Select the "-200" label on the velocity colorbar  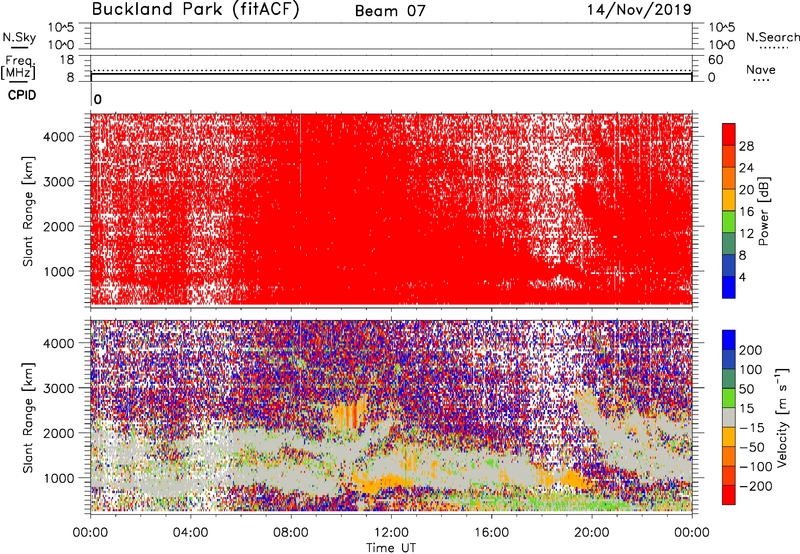[755, 486]
